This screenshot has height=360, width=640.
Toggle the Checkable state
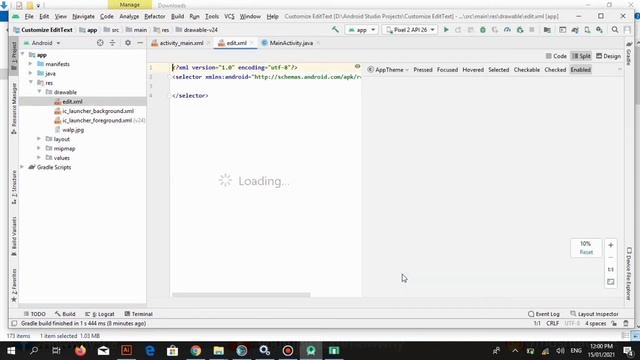coord(527,70)
